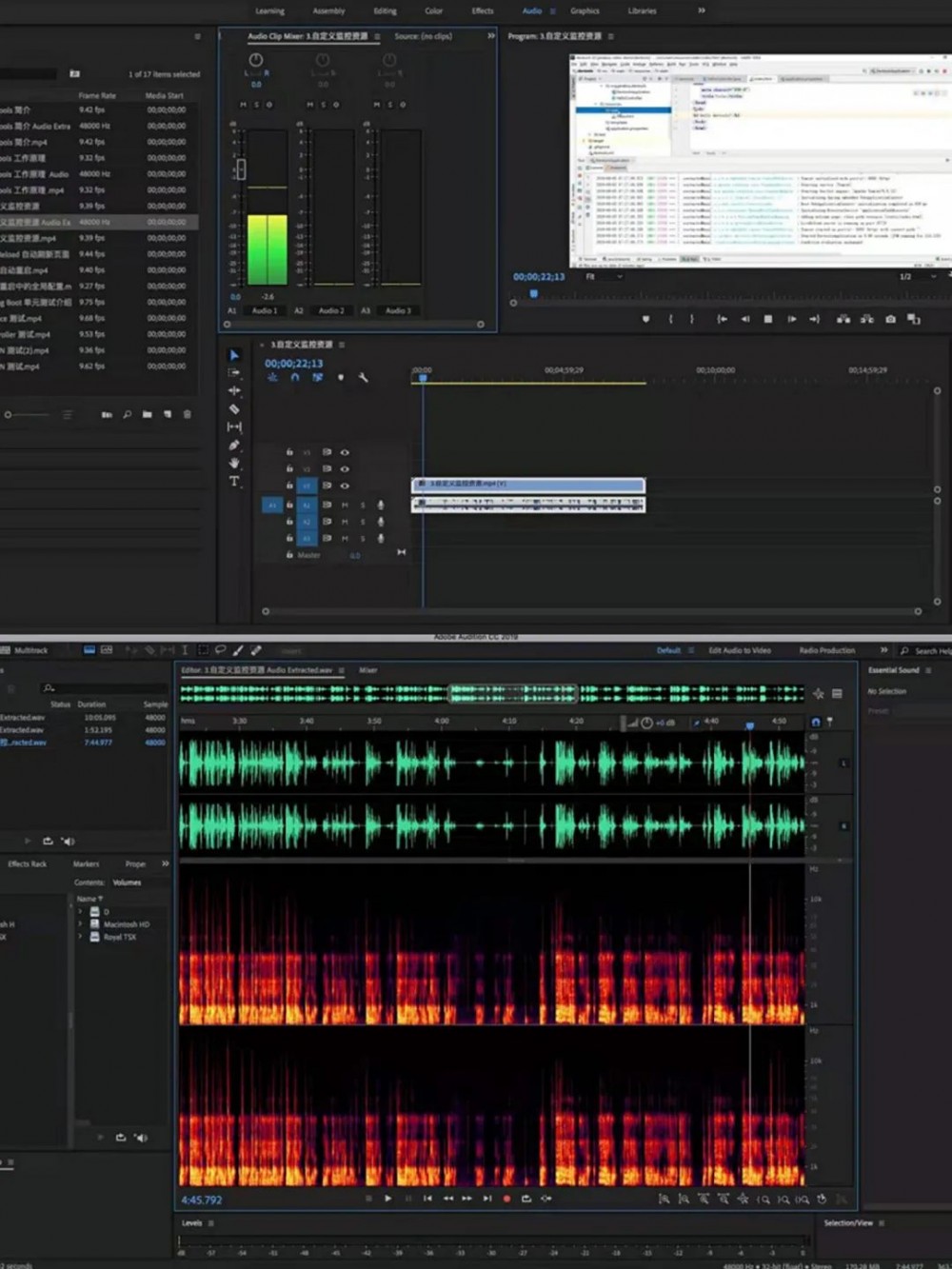Expand Premiere workspace overflow chevron

pos(702,10)
